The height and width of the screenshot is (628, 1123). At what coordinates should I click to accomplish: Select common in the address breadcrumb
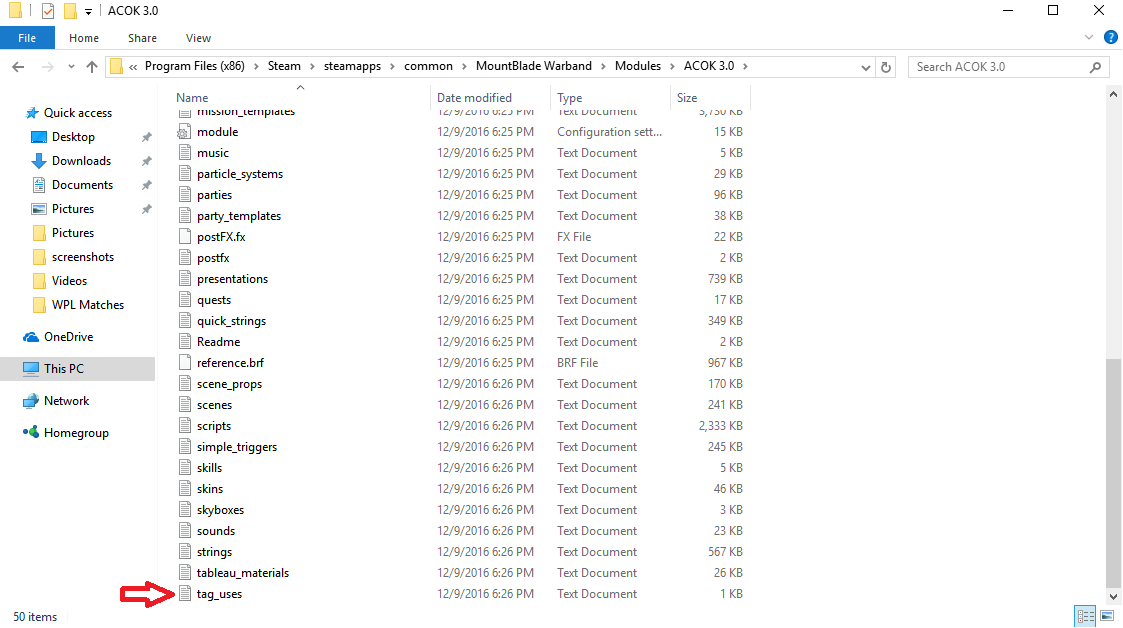428,66
